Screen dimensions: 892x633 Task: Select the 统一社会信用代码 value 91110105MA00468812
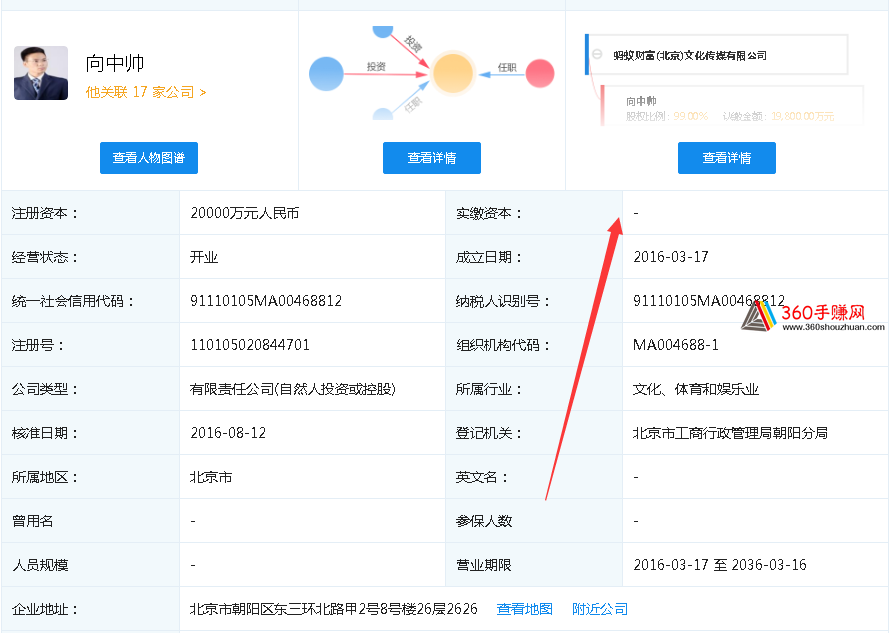[266, 301]
